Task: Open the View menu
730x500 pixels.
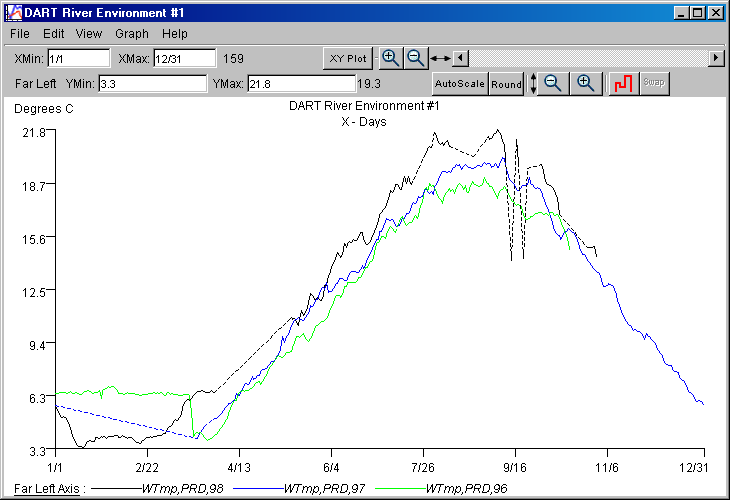Action: tap(89, 34)
